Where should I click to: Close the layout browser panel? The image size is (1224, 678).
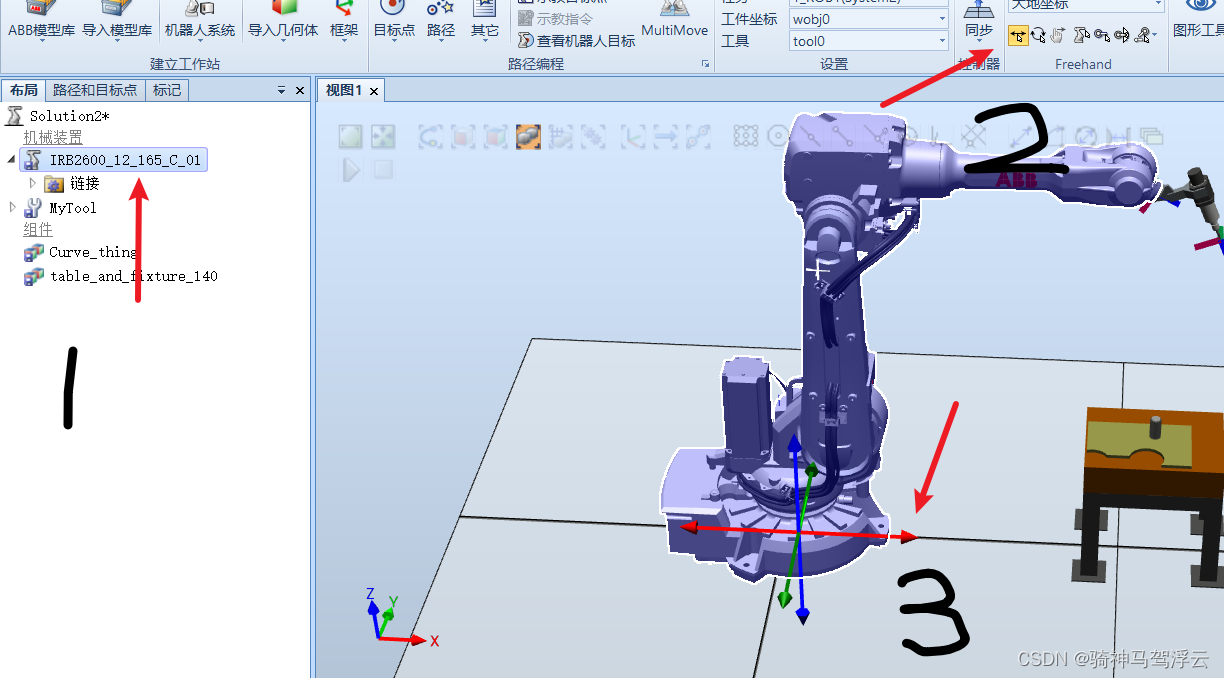coord(300,91)
